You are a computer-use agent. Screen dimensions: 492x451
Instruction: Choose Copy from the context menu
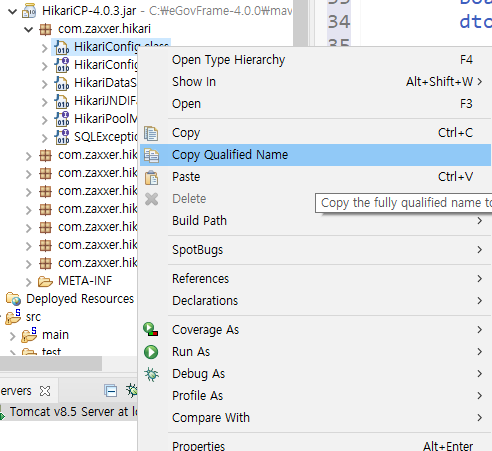(315, 133)
